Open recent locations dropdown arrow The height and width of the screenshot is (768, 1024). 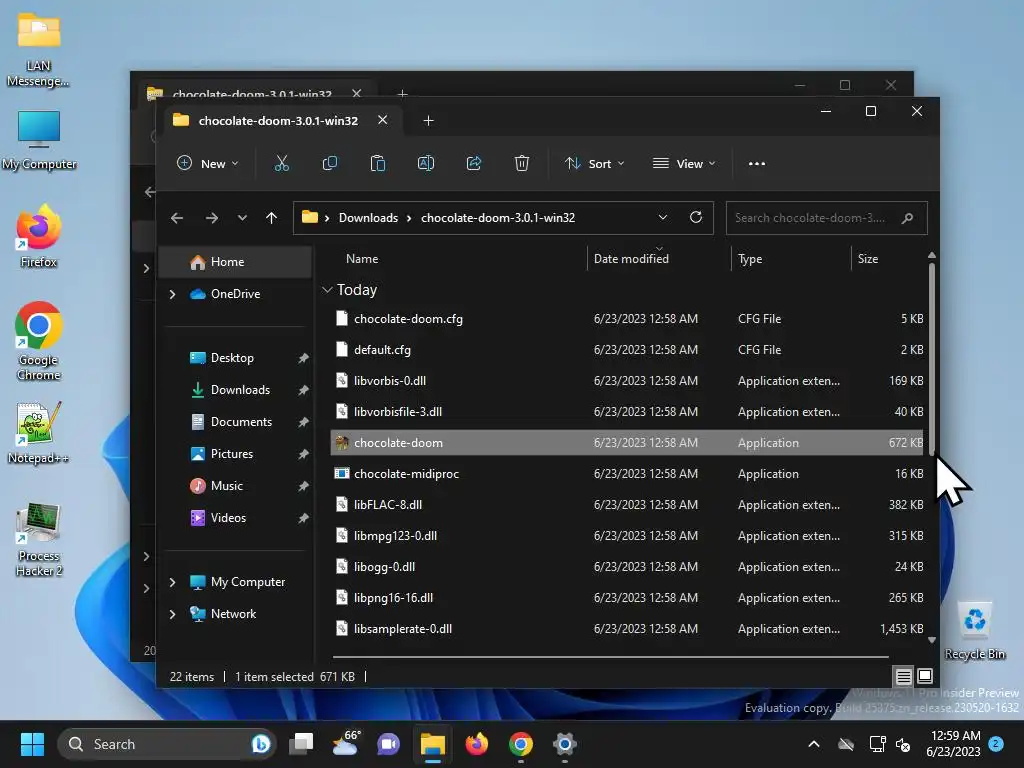242,218
